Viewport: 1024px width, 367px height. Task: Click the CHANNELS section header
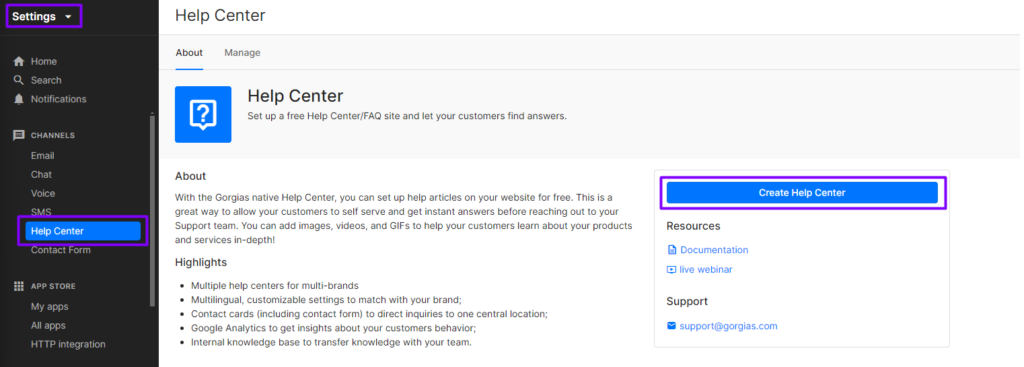(x=53, y=136)
